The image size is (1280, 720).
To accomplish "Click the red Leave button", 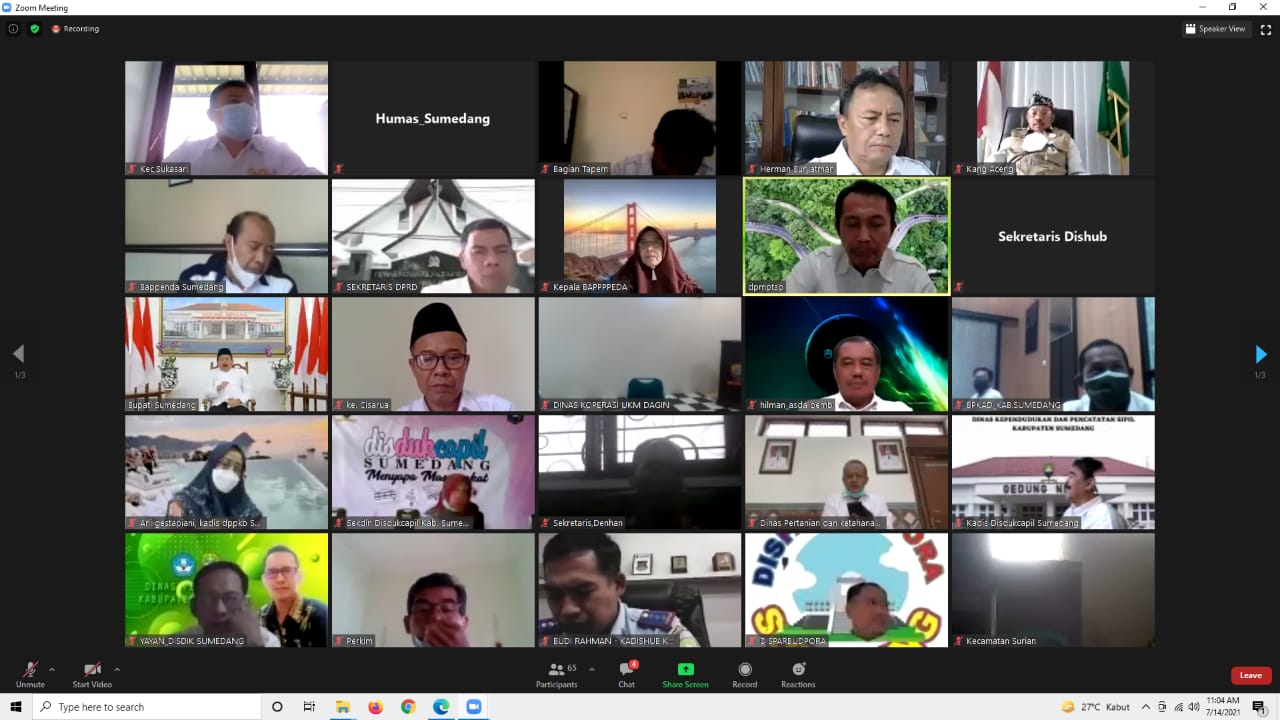I will tap(1250, 675).
